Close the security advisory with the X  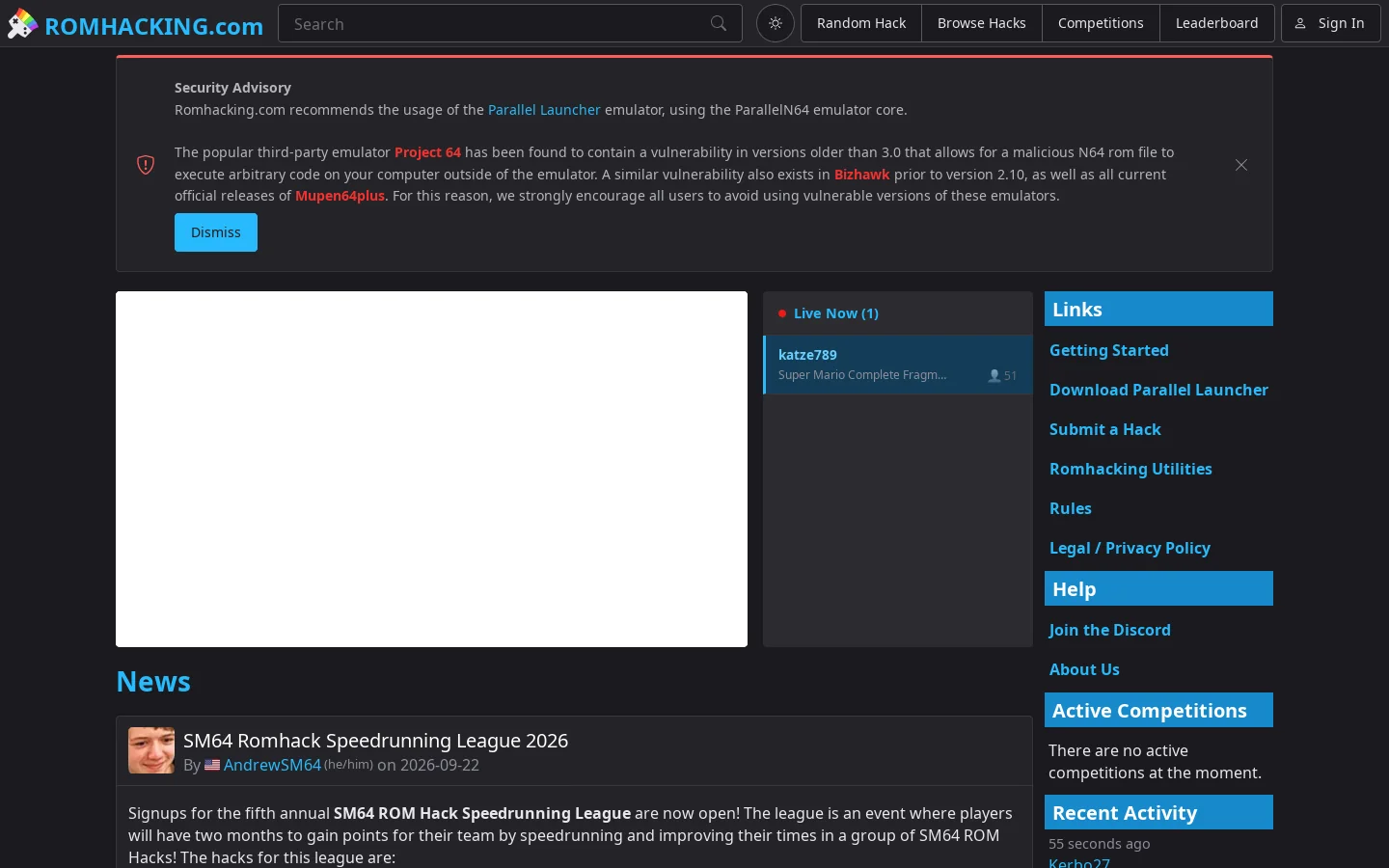[1241, 165]
